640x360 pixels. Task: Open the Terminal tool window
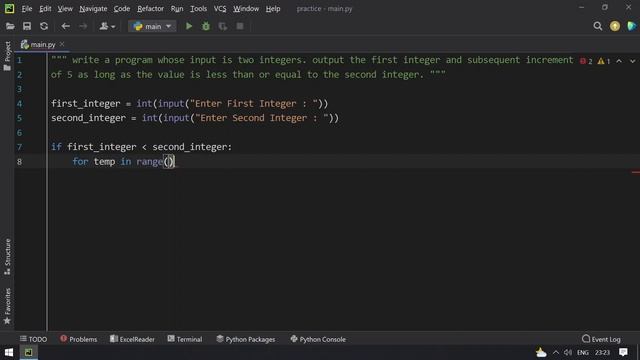point(184,339)
